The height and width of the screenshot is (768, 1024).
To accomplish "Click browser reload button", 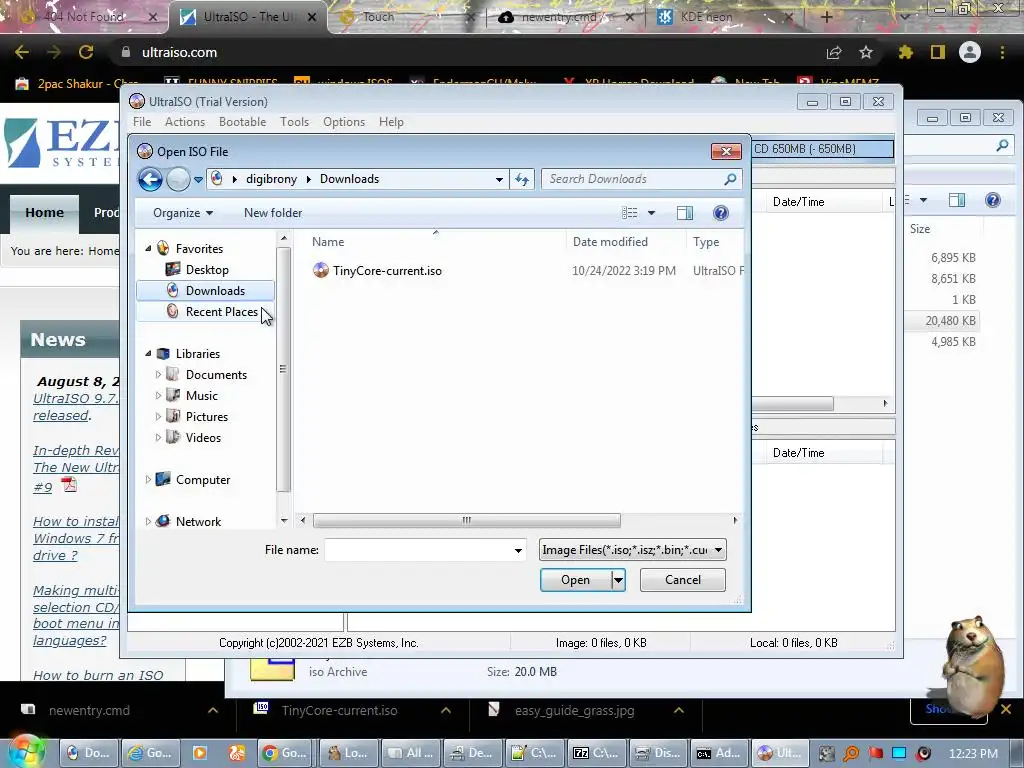I will coord(86,52).
